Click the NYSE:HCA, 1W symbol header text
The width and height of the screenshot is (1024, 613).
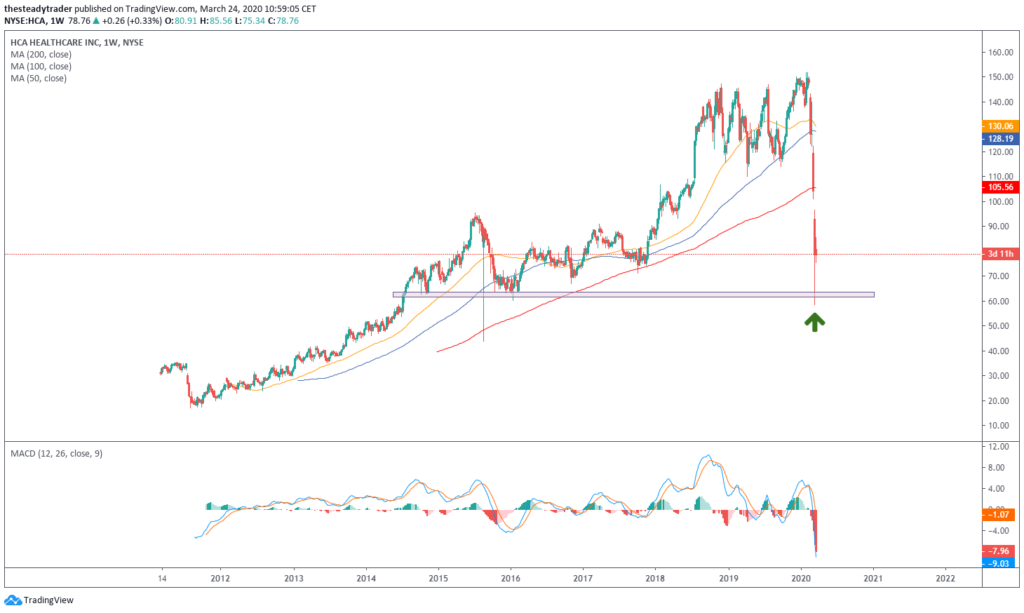pyautogui.click(x=34, y=21)
